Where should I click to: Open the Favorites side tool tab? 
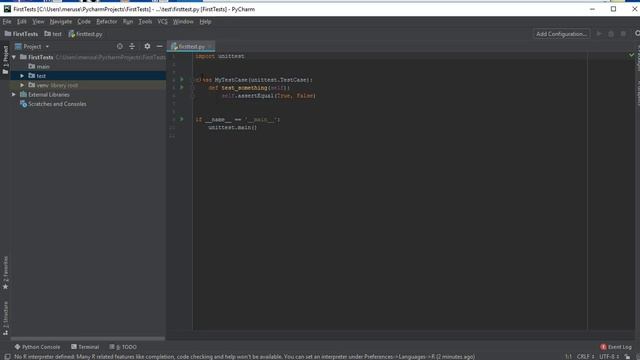[5, 273]
